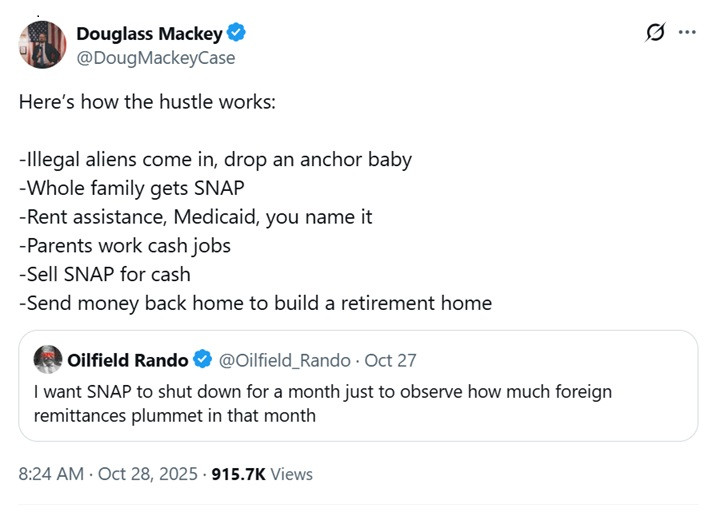
Task: Open Oilfield Rando's small avatar
Action: coord(47,360)
